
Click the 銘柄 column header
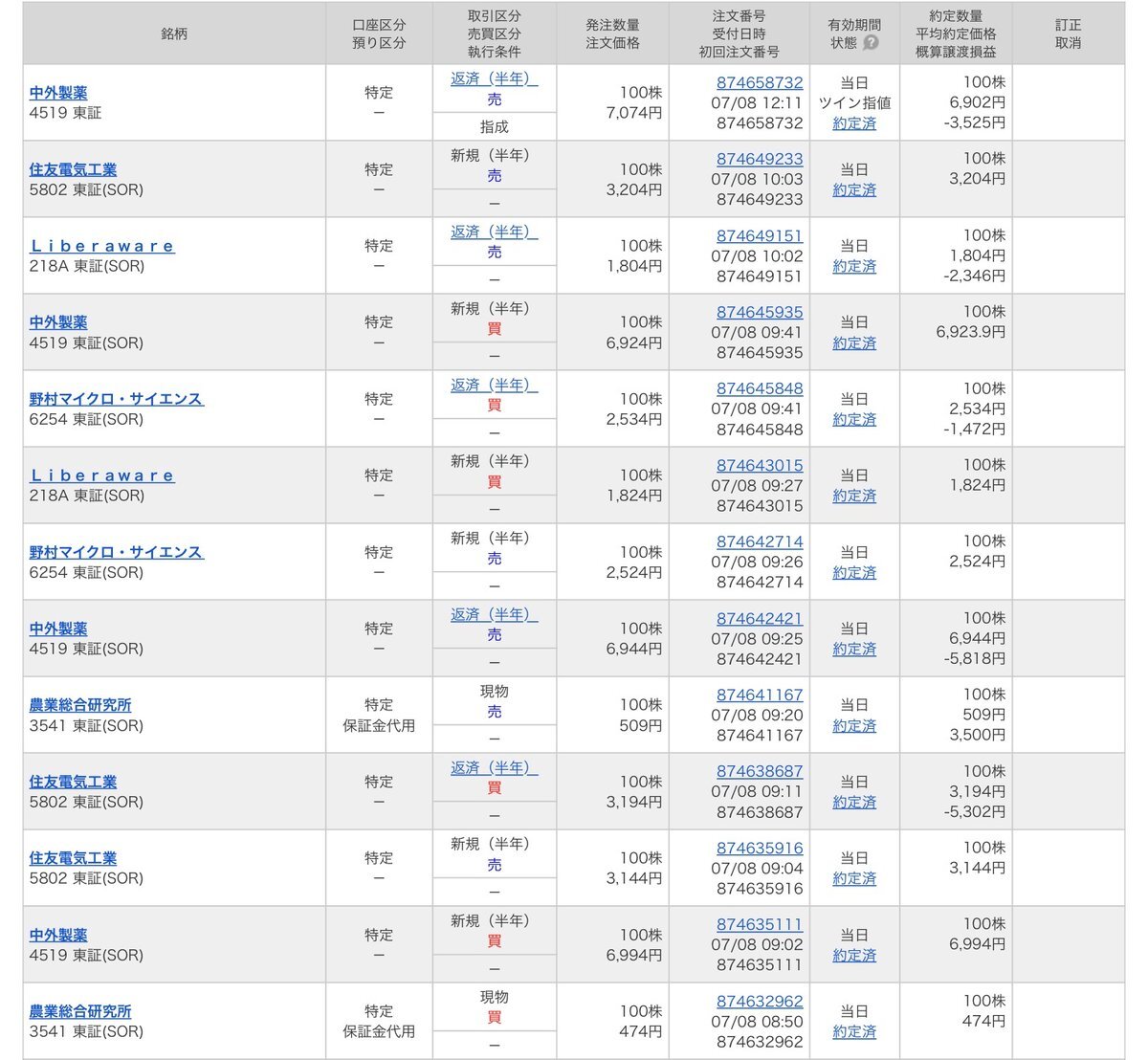[x=174, y=33]
